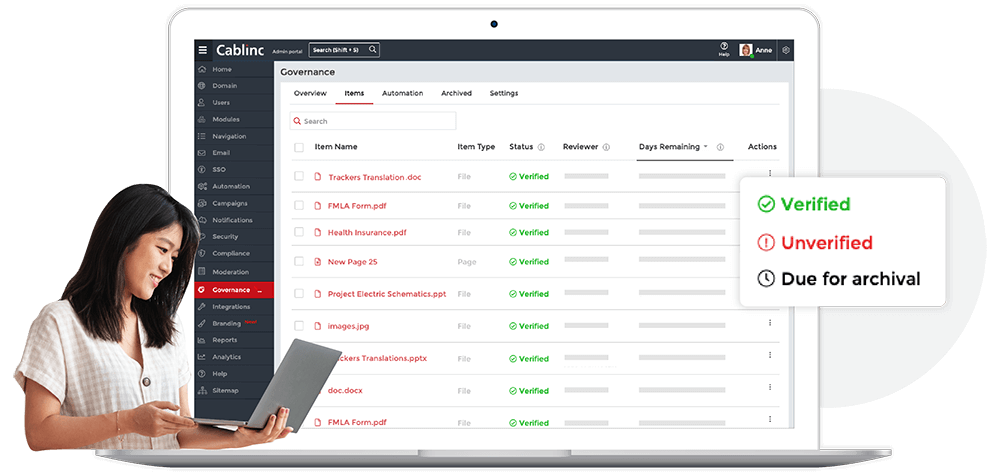Open the doc.docx item
Viewport: 1000px width, 475px height.
345,390
